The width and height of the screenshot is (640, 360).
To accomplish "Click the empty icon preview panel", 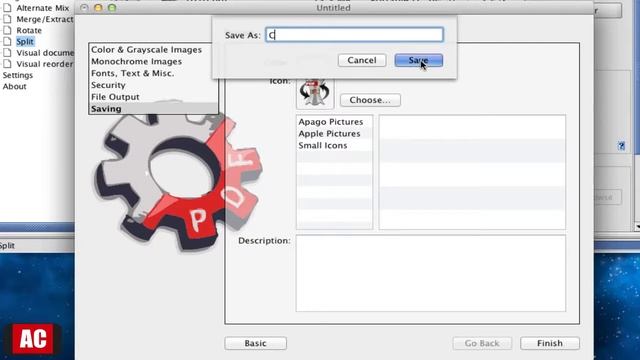I will (x=472, y=172).
